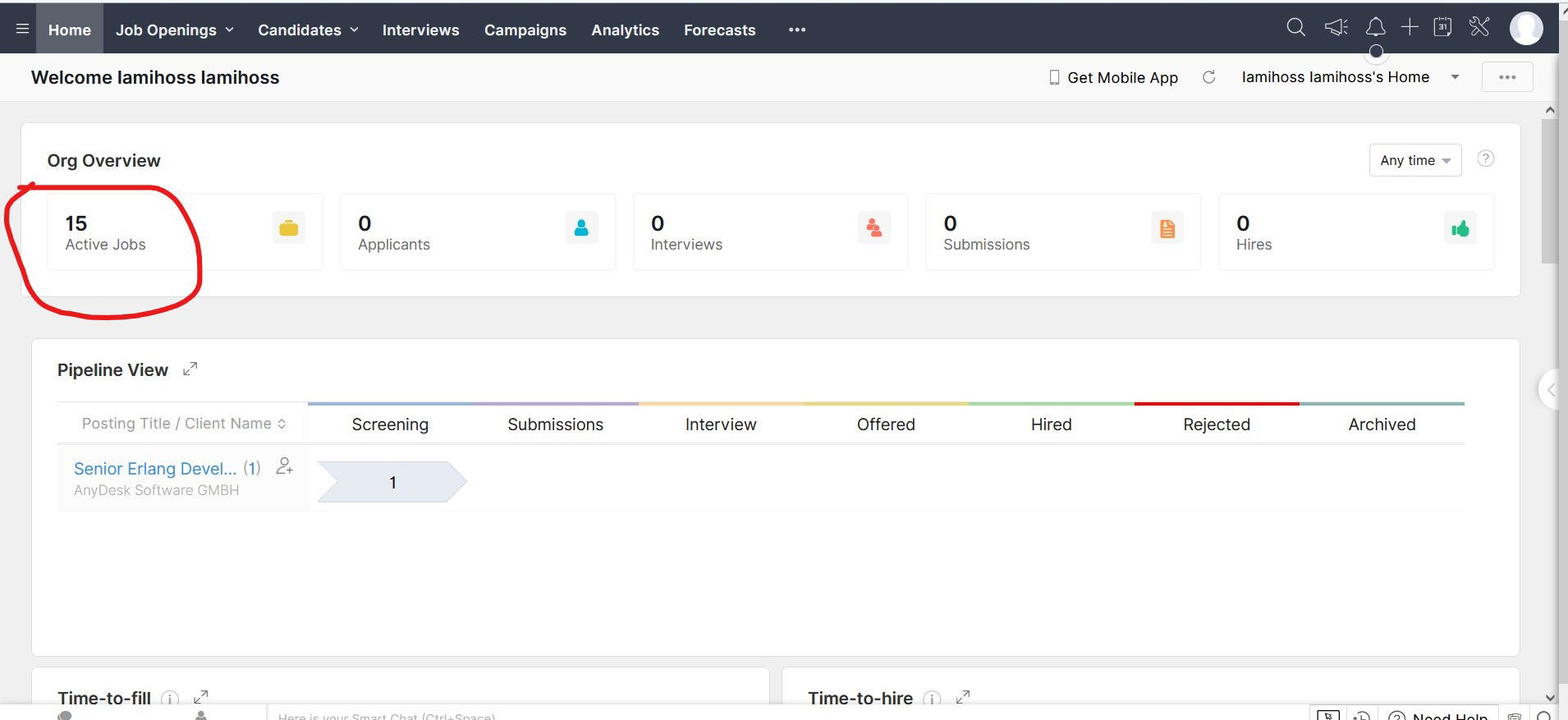The width and height of the screenshot is (1568, 720).
Task: Show the Time-to-hire info icon
Action: coord(932,699)
